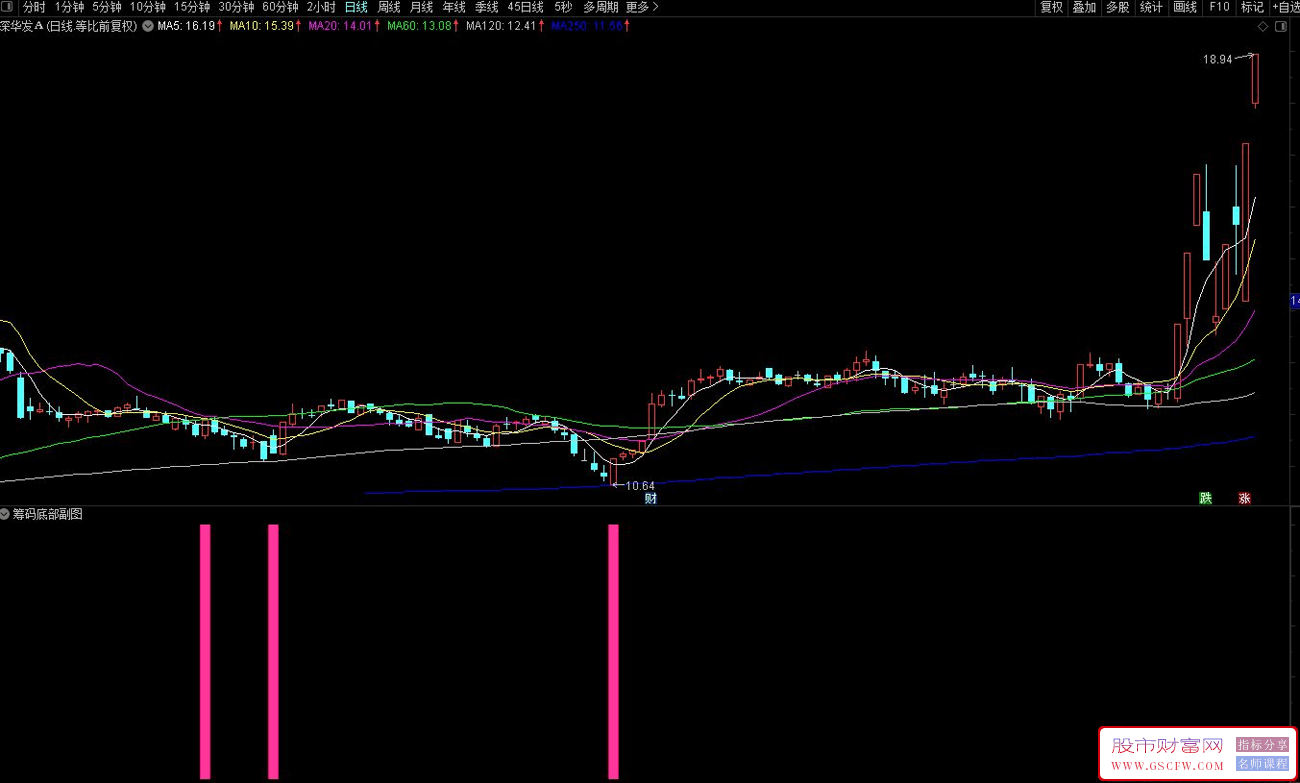The height and width of the screenshot is (783, 1300).
Task: Select the 60分钟 period tab
Action: [x=280, y=7]
